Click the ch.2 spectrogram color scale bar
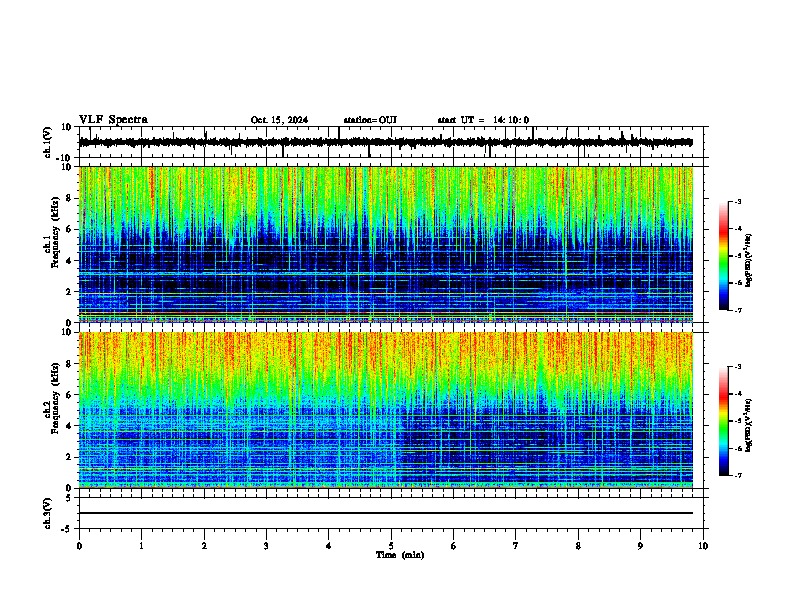The width and height of the screenshot is (792, 612). pos(724,421)
